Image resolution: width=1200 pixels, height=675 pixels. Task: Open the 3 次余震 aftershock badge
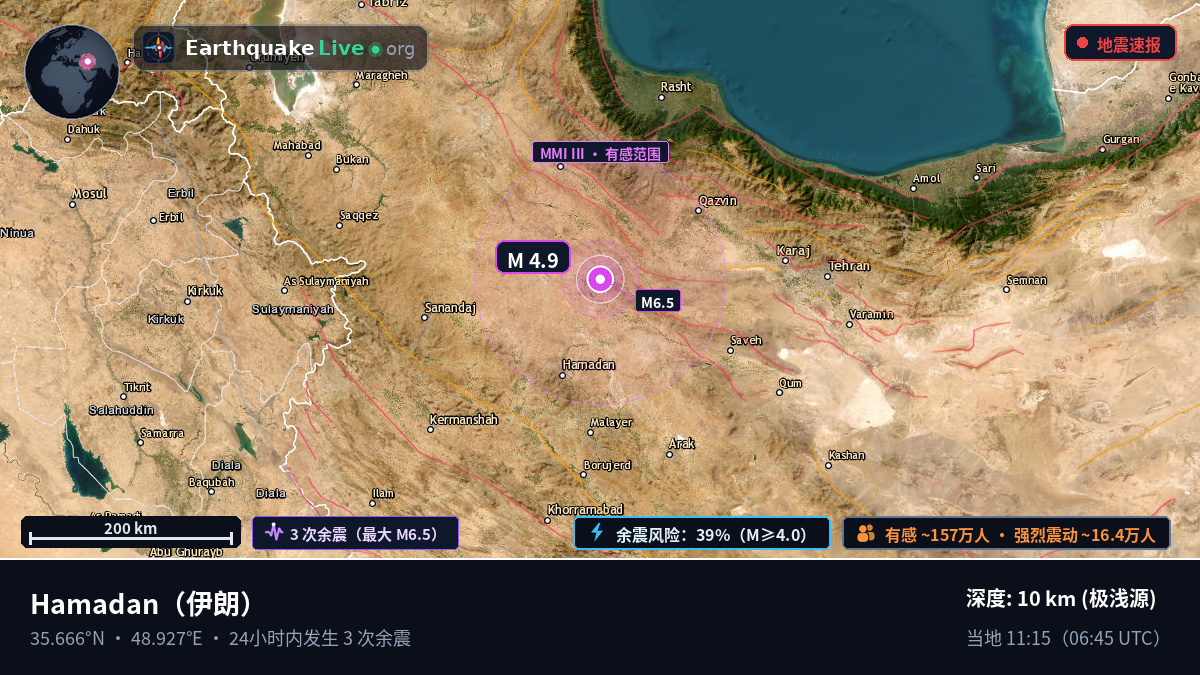[355, 533]
